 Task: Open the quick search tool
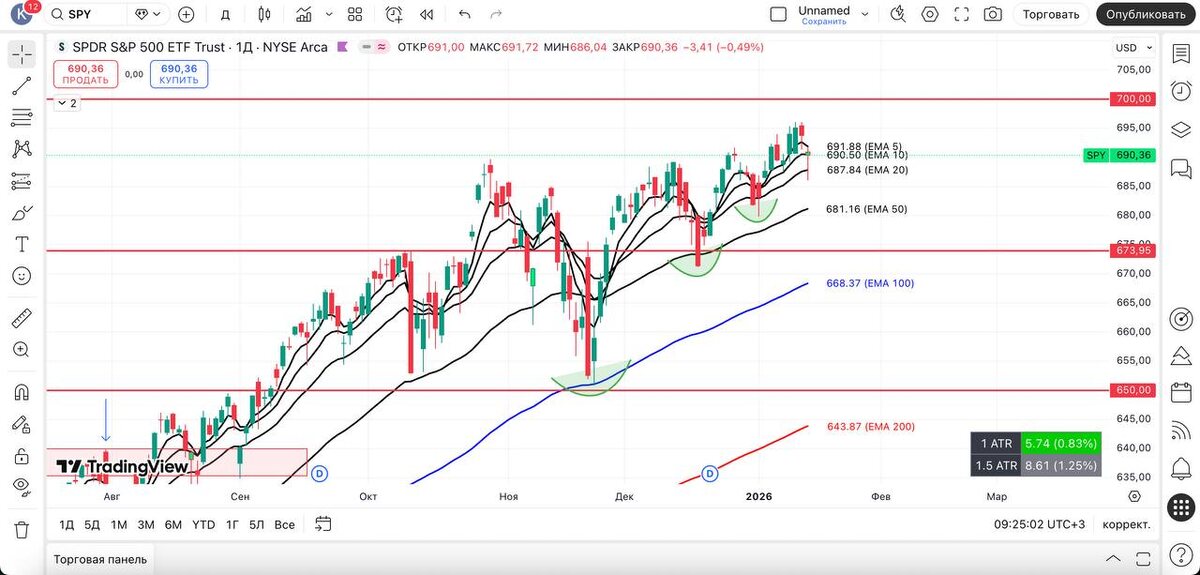click(898, 14)
